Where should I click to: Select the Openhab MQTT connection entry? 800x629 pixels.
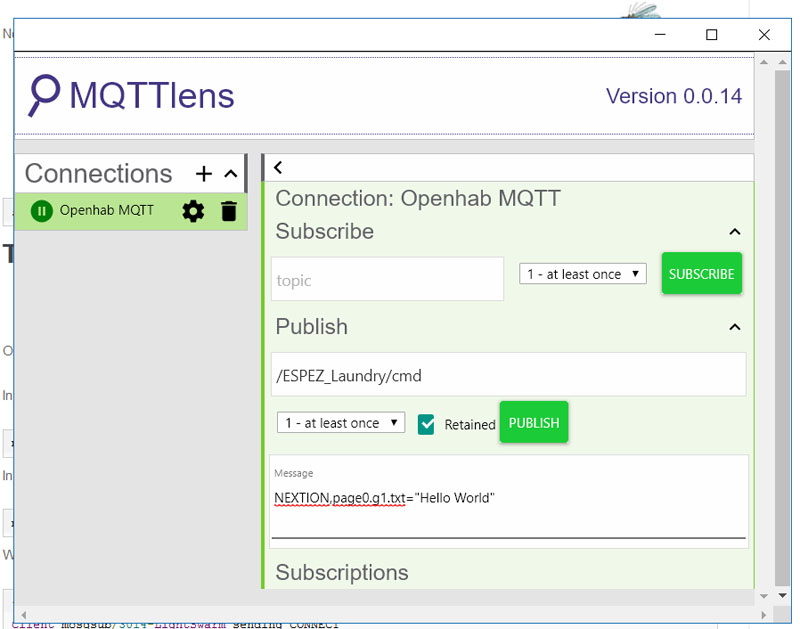click(131, 211)
